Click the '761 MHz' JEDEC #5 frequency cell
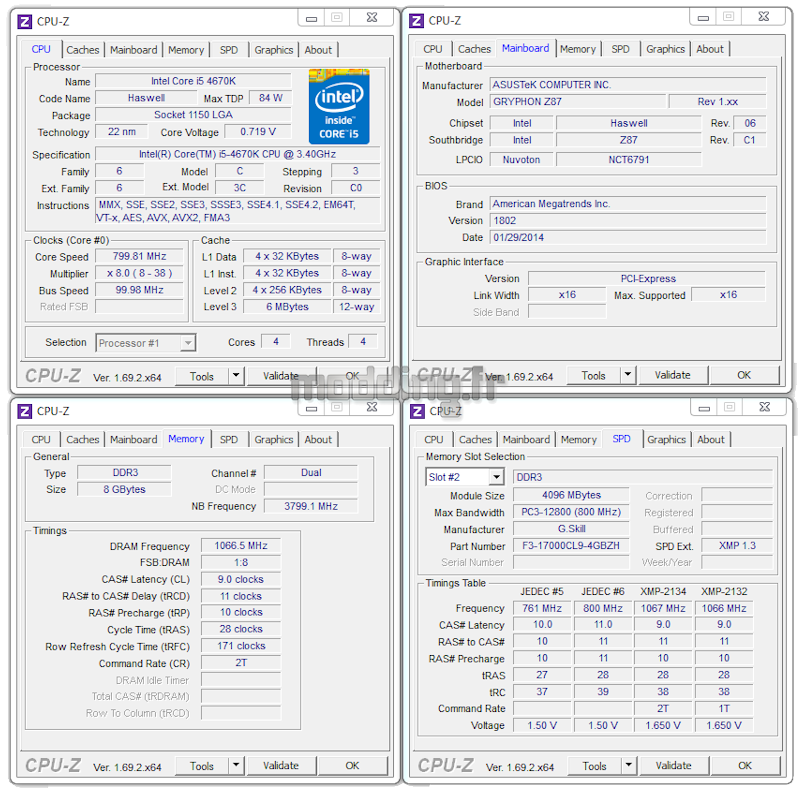Screen dimensions: 800x790 [542, 608]
